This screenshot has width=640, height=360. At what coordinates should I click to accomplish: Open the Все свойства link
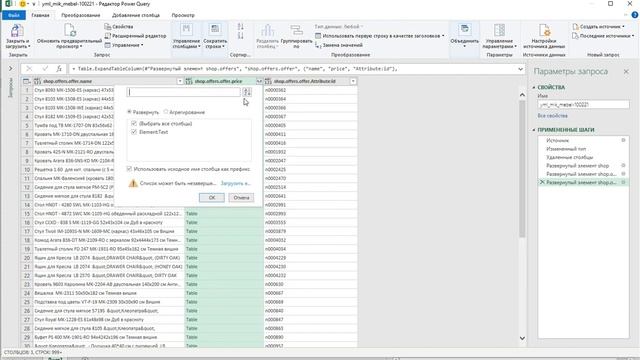pos(552,116)
